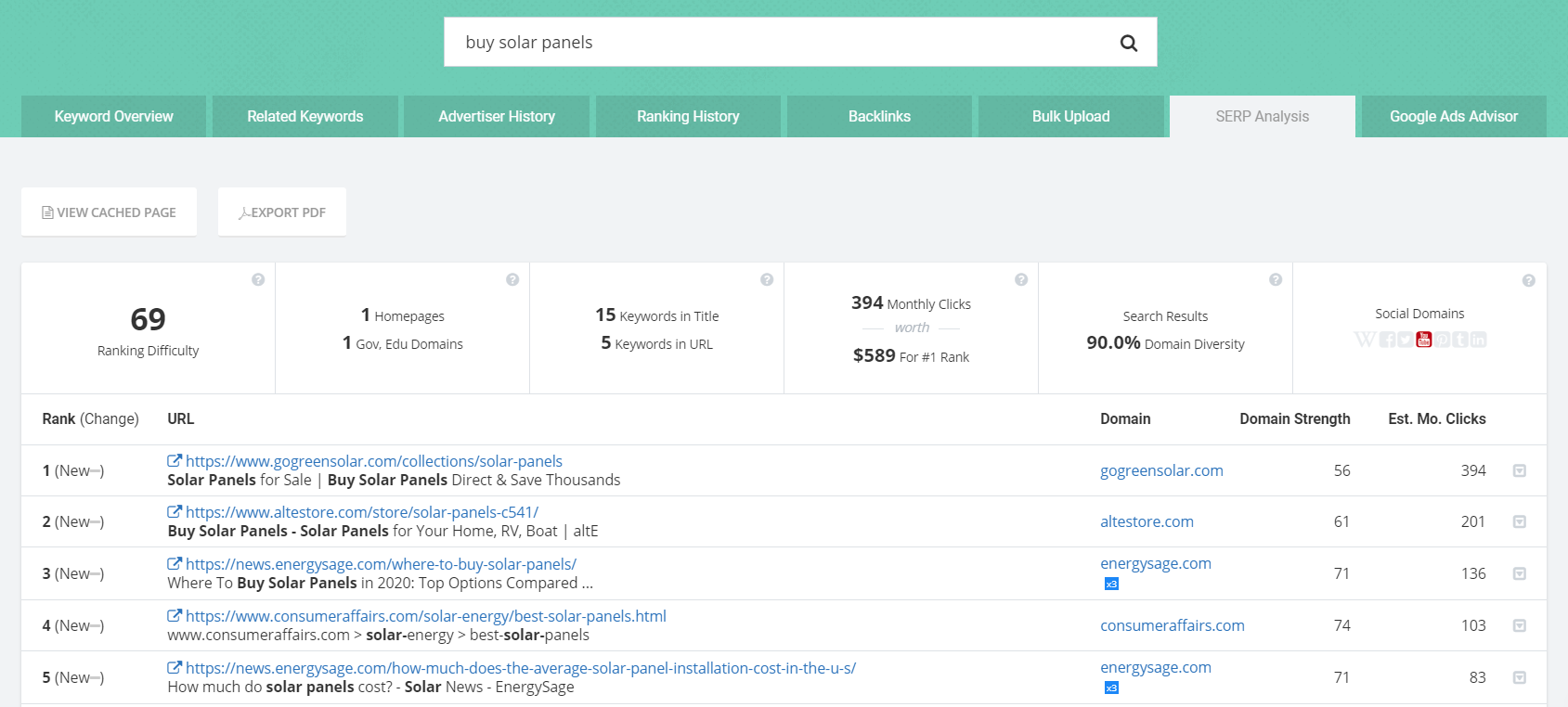Expand row options for rank 5 energysage.com

(1520, 677)
